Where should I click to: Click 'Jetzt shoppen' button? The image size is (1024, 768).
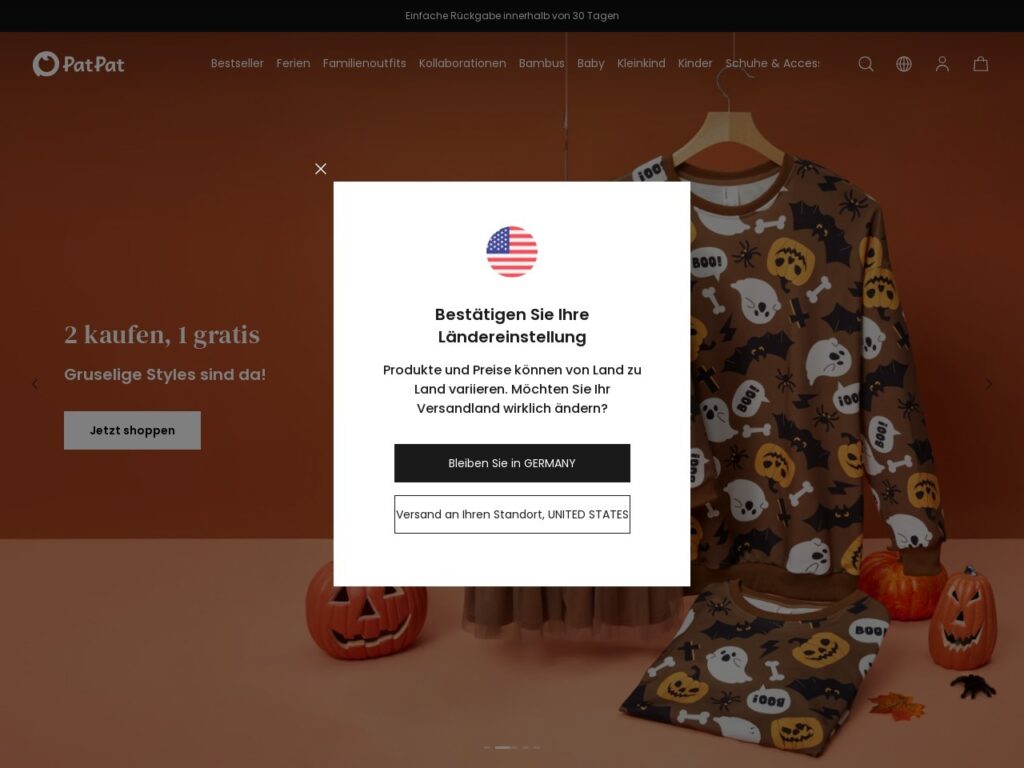[133, 430]
